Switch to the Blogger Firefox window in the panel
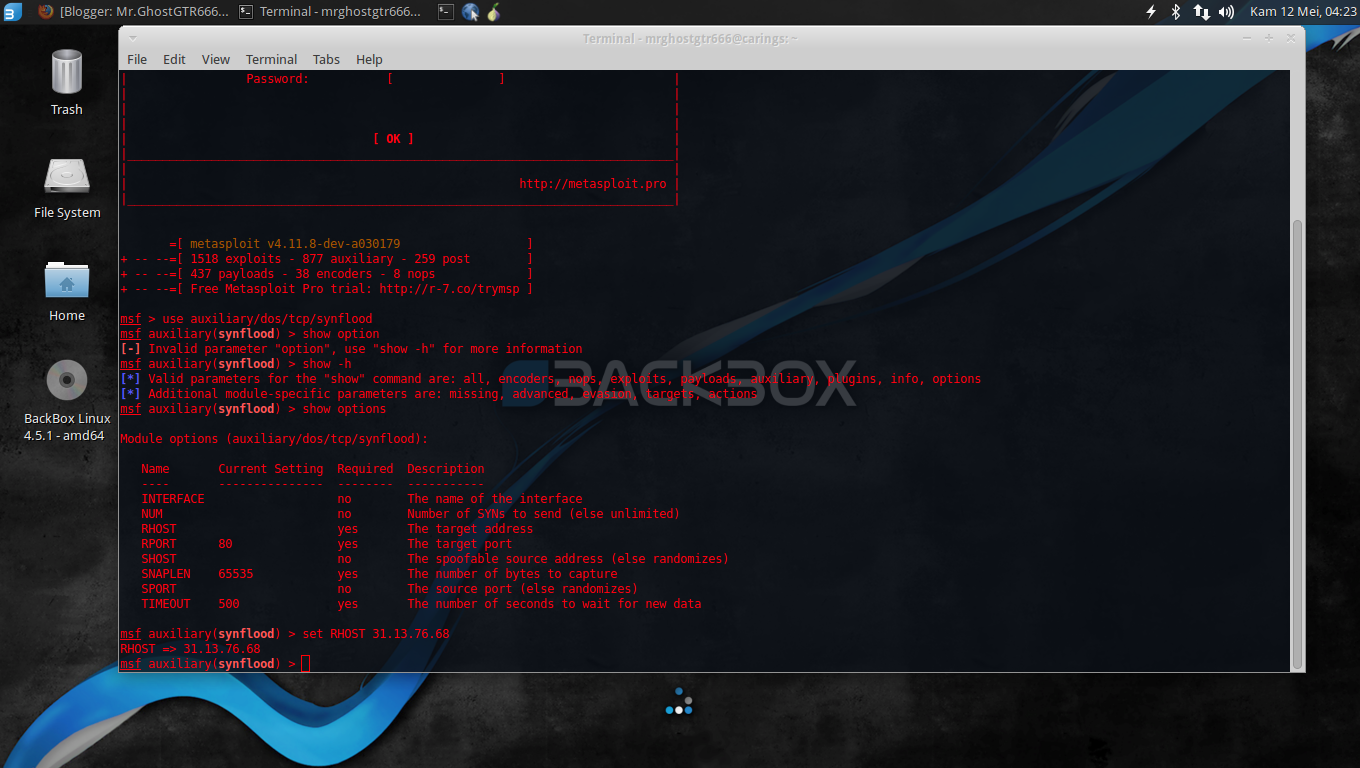This screenshot has width=1360, height=768. pos(133,12)
